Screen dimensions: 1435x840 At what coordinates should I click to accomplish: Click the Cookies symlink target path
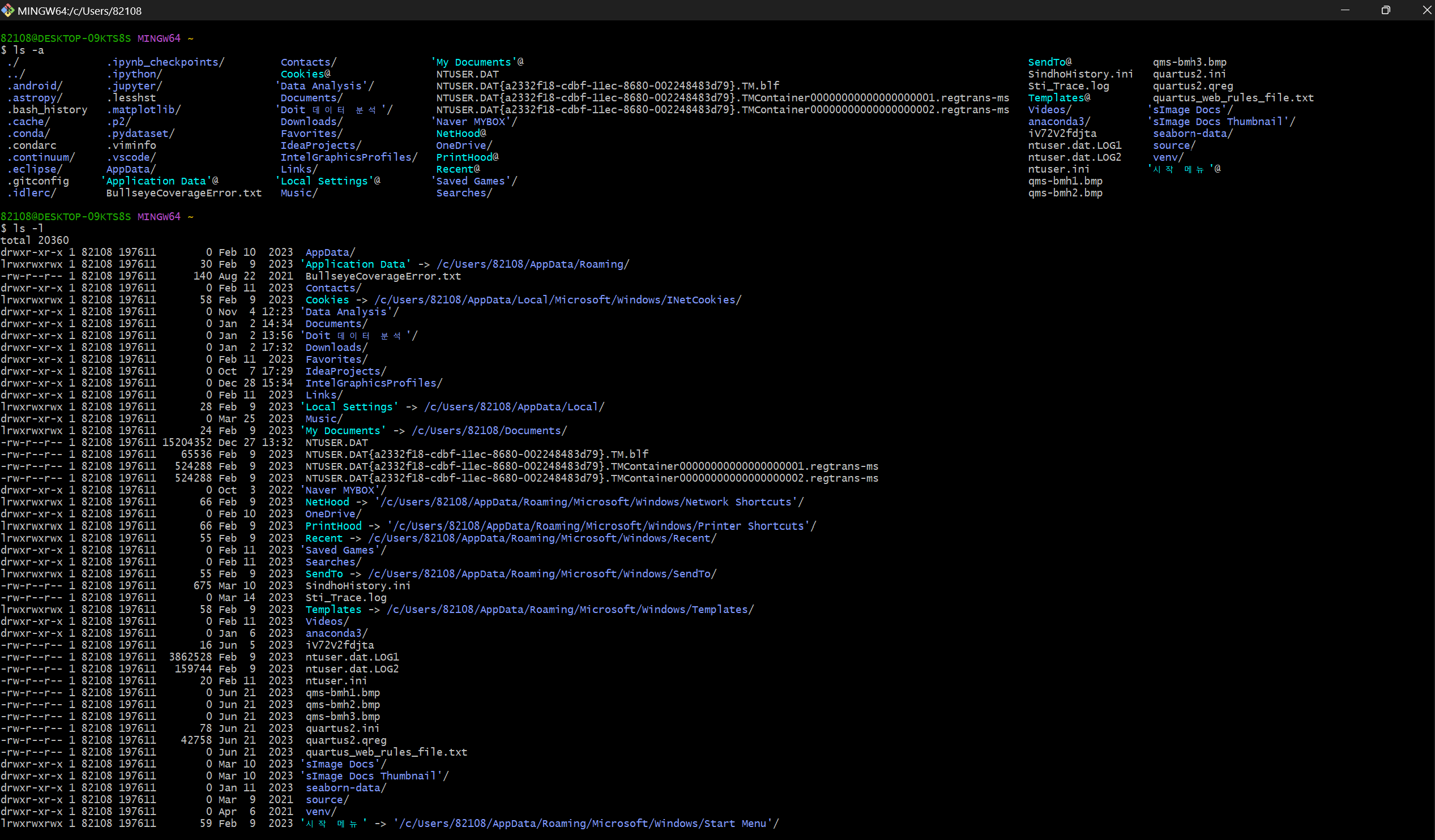(557, 300)
